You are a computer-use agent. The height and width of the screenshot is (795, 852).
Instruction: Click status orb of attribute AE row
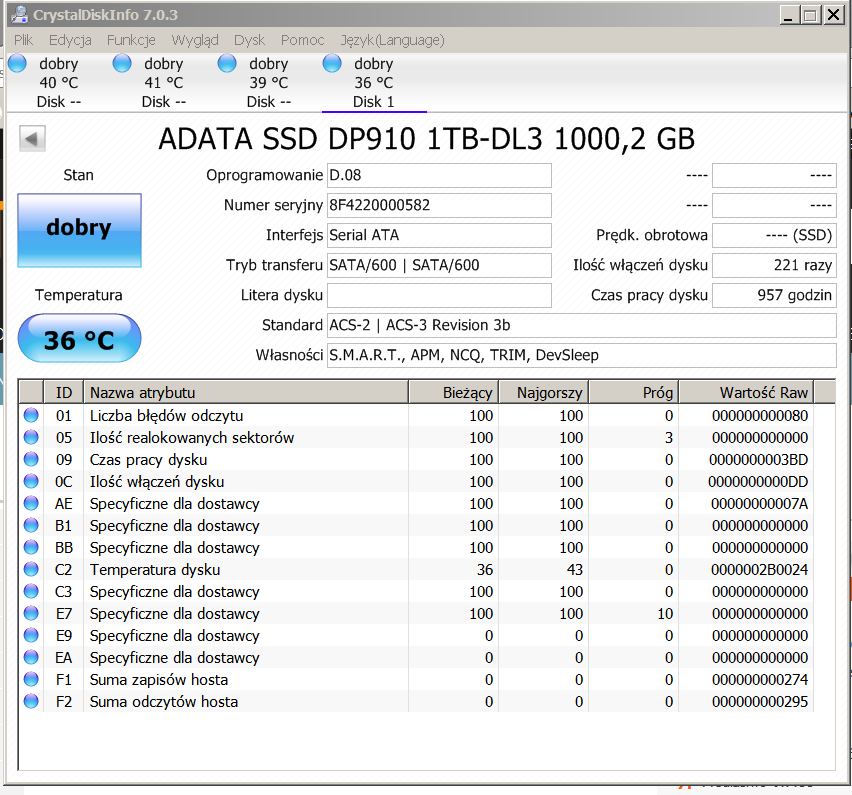[x=31, y=503]
